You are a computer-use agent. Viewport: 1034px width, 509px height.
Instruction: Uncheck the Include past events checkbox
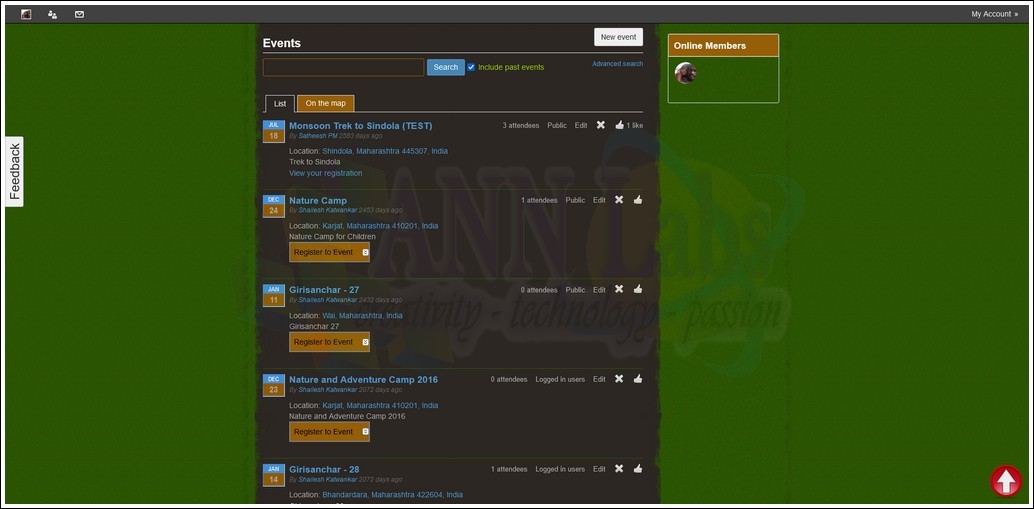coord(471,67)
